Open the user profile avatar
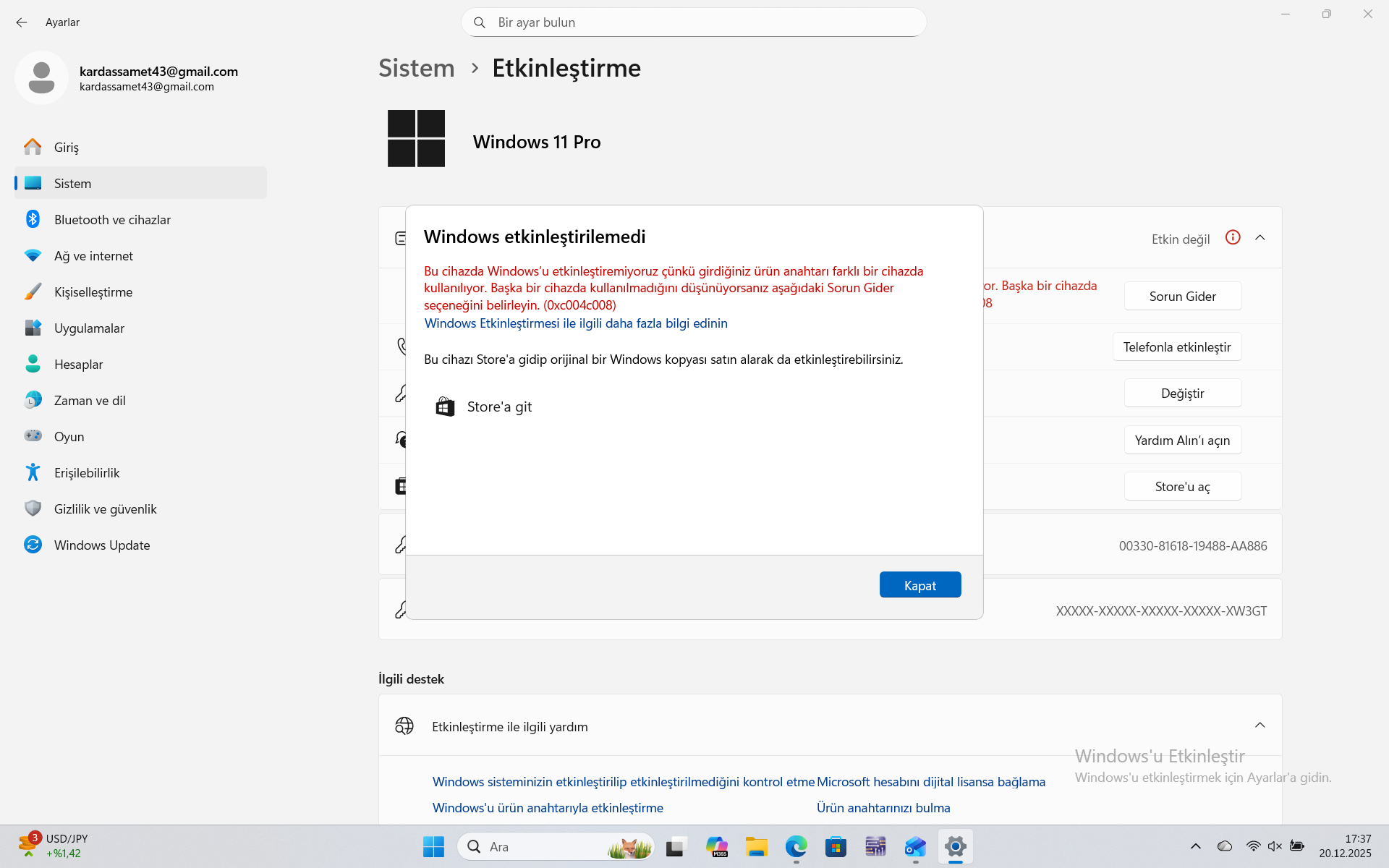Viewport: 1389px width, 868px height. [x=41, y=77]
